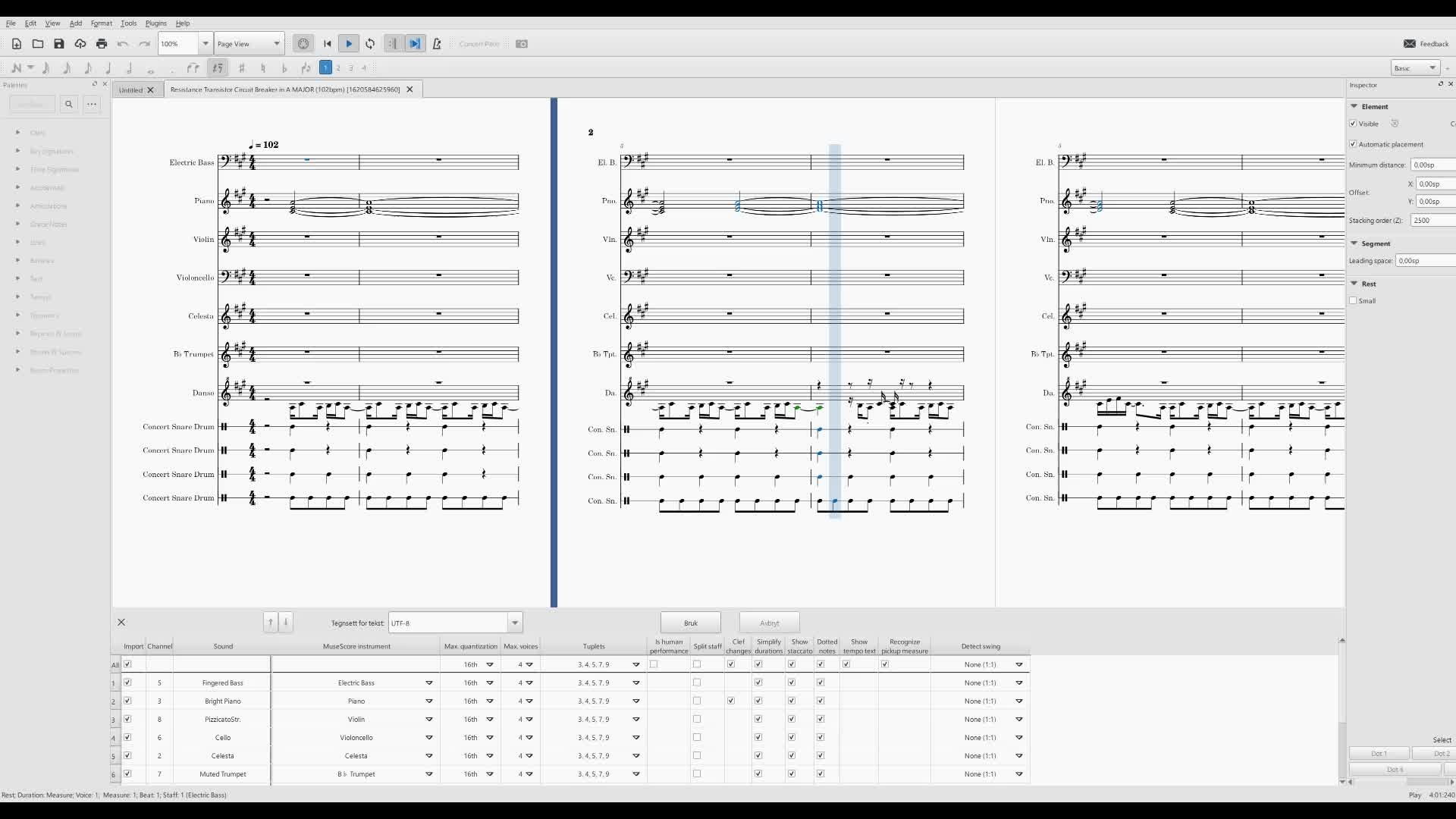1456x819 pixels.
Task: Toggle Split staff for Piano row
Action: pos(697,701)
